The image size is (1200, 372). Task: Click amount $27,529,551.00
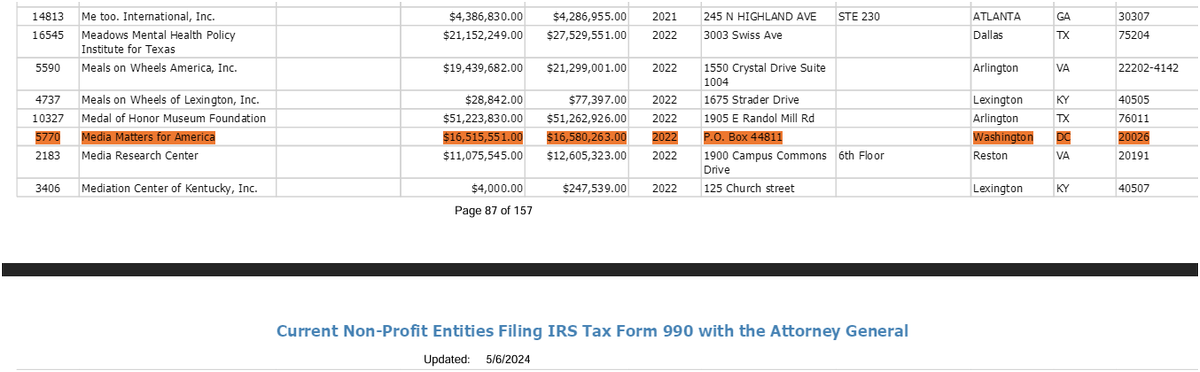[587, 35]
